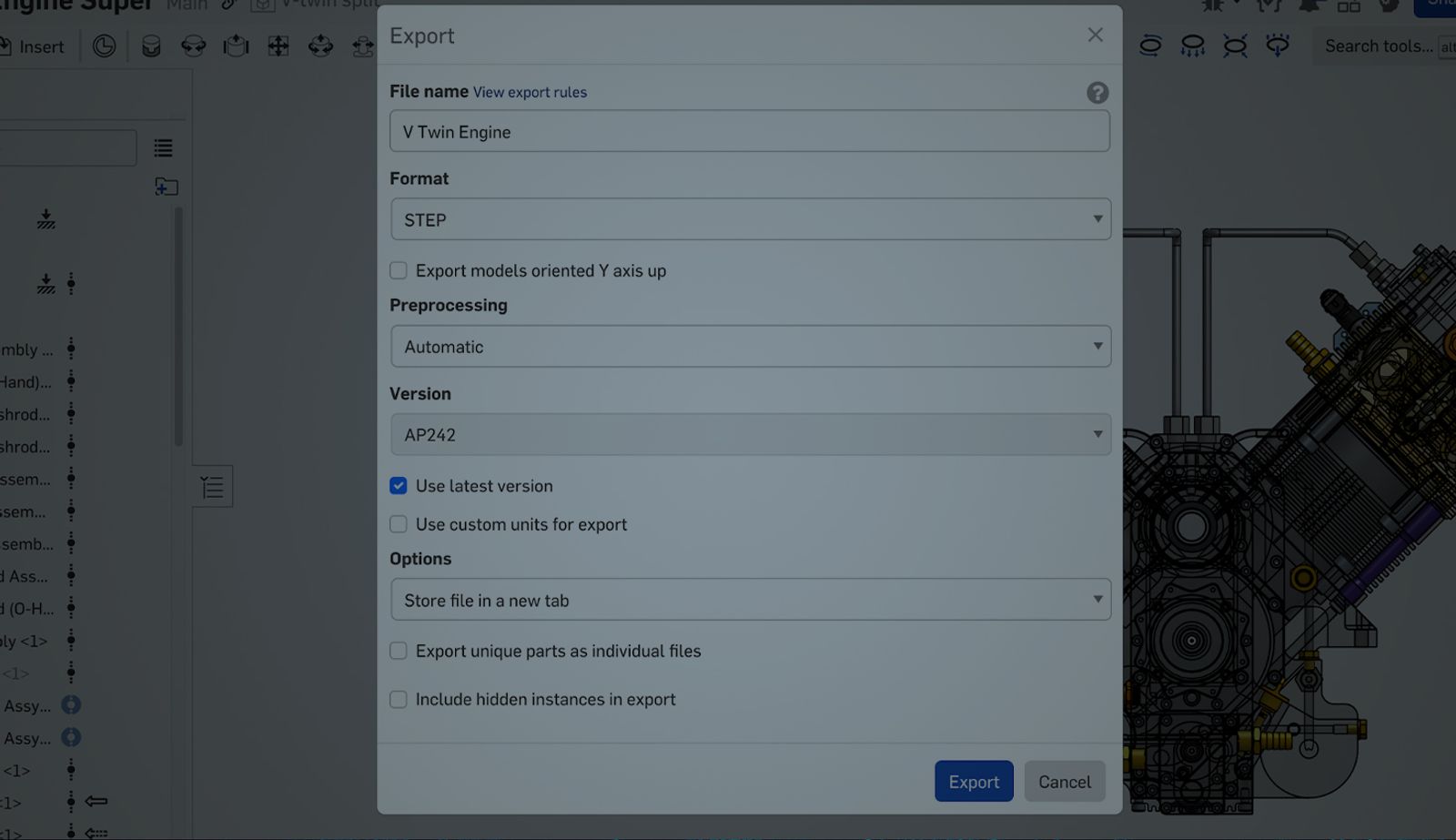1456x840 pixels.
Task: Open the instance list view options icon
Action: (163, 148)
